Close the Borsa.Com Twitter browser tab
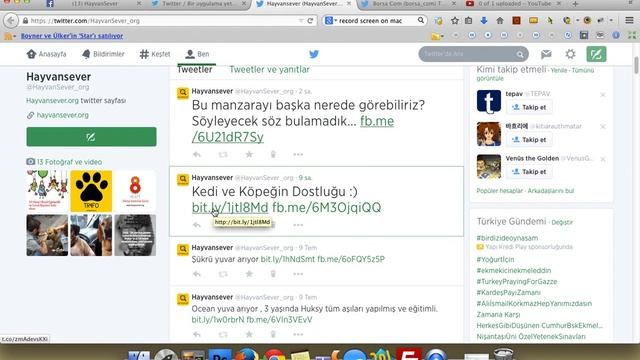The height and width of the screenshot is (360, 640). [454, 4]
